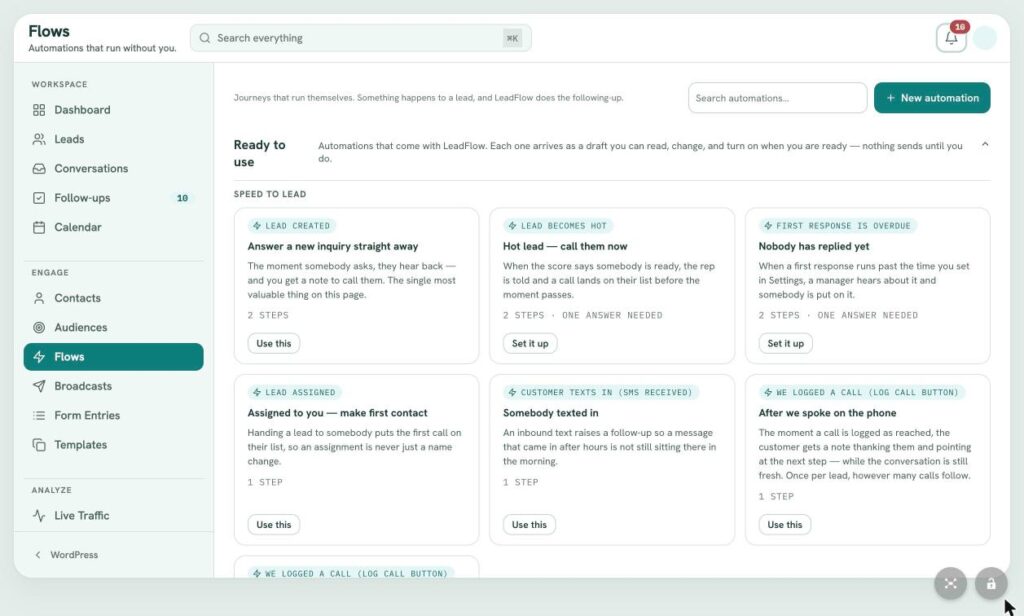
Task: Click the Flows lightning icon in sidebar
Action: coord(39,357)
